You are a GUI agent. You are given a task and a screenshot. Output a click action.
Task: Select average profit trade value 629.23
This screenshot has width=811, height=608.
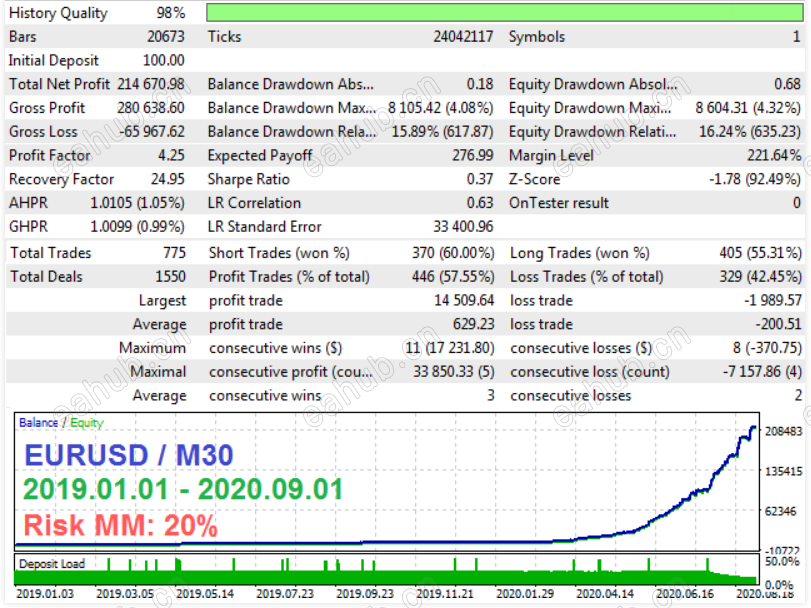pos(474,324)
